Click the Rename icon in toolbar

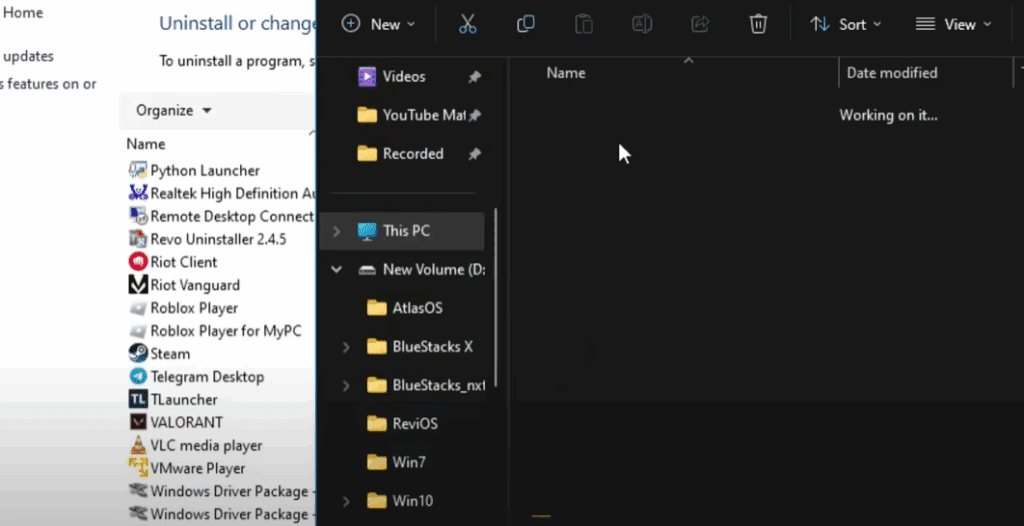click(x=642, y=24)
